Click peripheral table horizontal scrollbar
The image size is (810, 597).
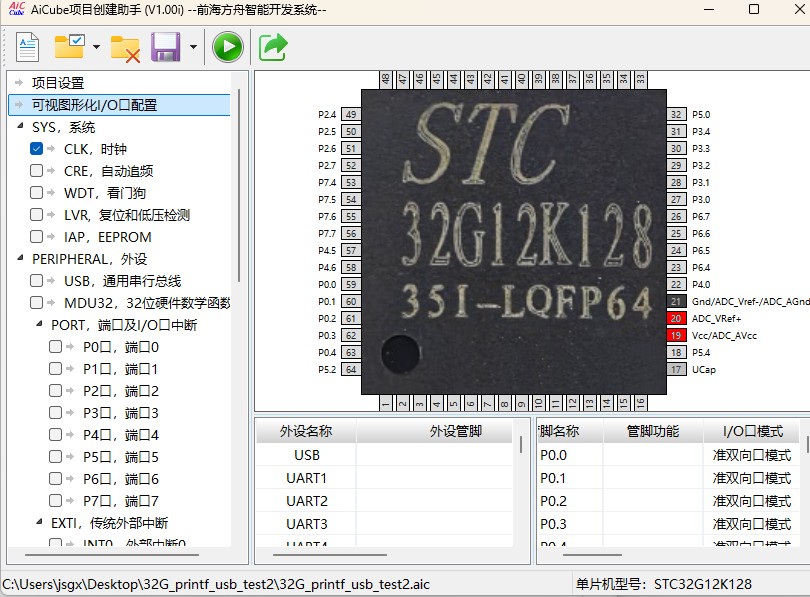(330, 555)
